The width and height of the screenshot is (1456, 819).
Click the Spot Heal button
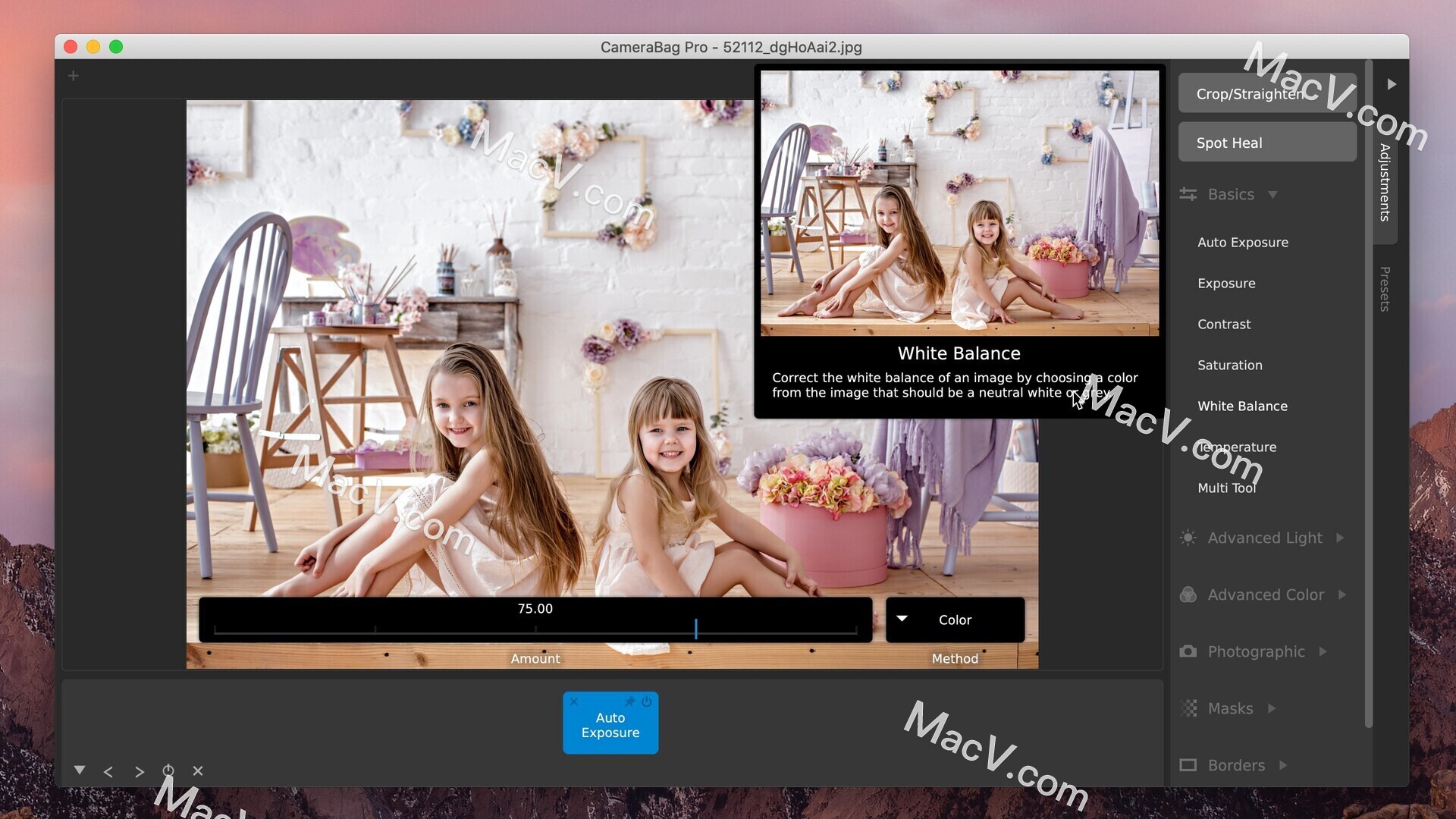1266,142
